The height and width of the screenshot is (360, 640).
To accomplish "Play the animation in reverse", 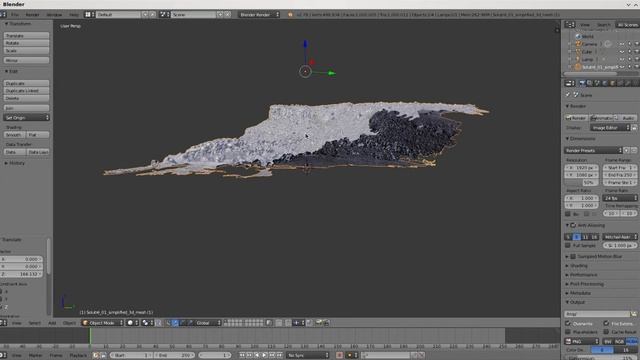I will click(x=257, y=356).
